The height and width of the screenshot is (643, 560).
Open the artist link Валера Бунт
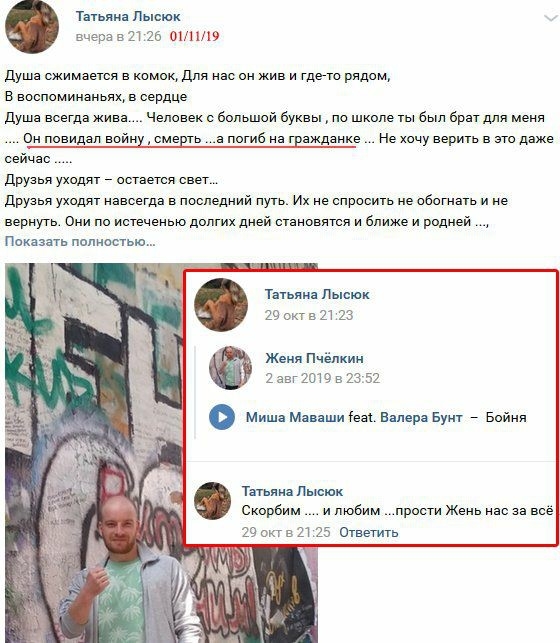421,417
